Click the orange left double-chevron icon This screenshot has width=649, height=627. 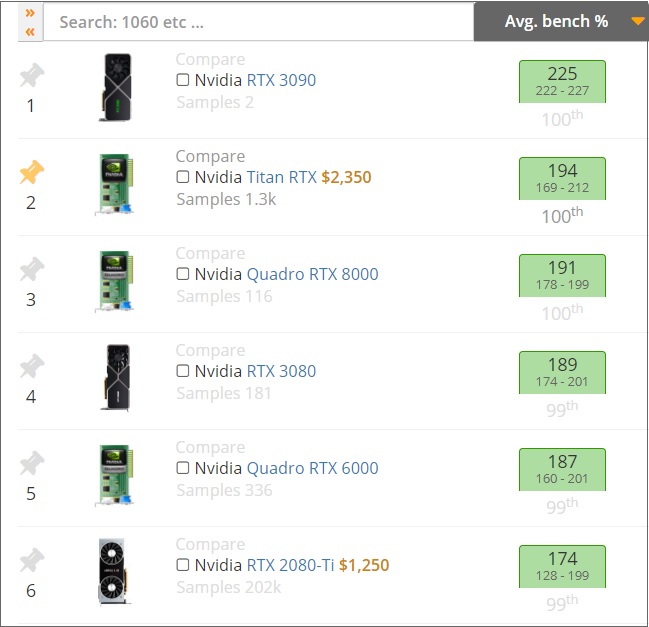tap(30, 32)
